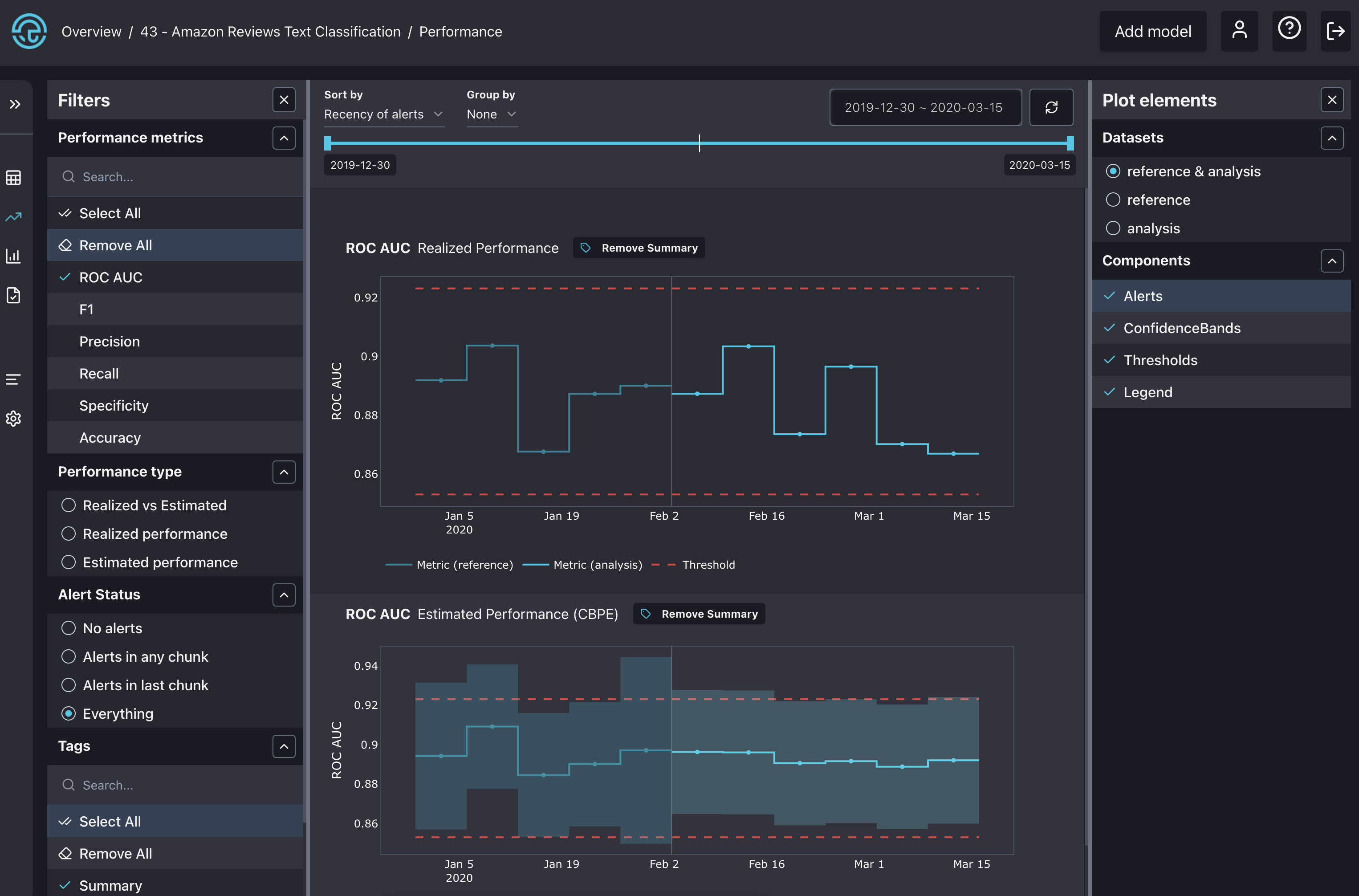1359x896 pixels.
Task: Go to Overview in the breadcrumb
Action: 91,32
